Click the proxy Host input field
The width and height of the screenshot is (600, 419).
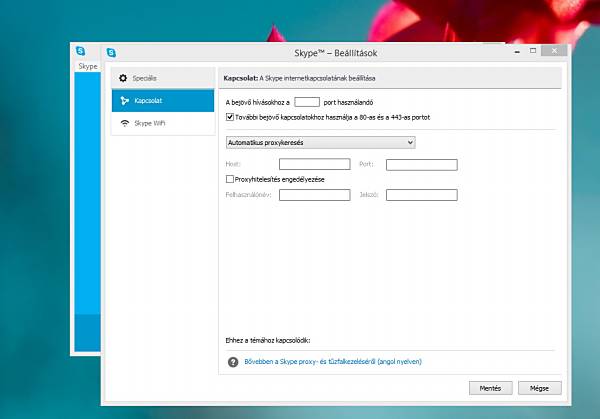[x=315, y=164]
